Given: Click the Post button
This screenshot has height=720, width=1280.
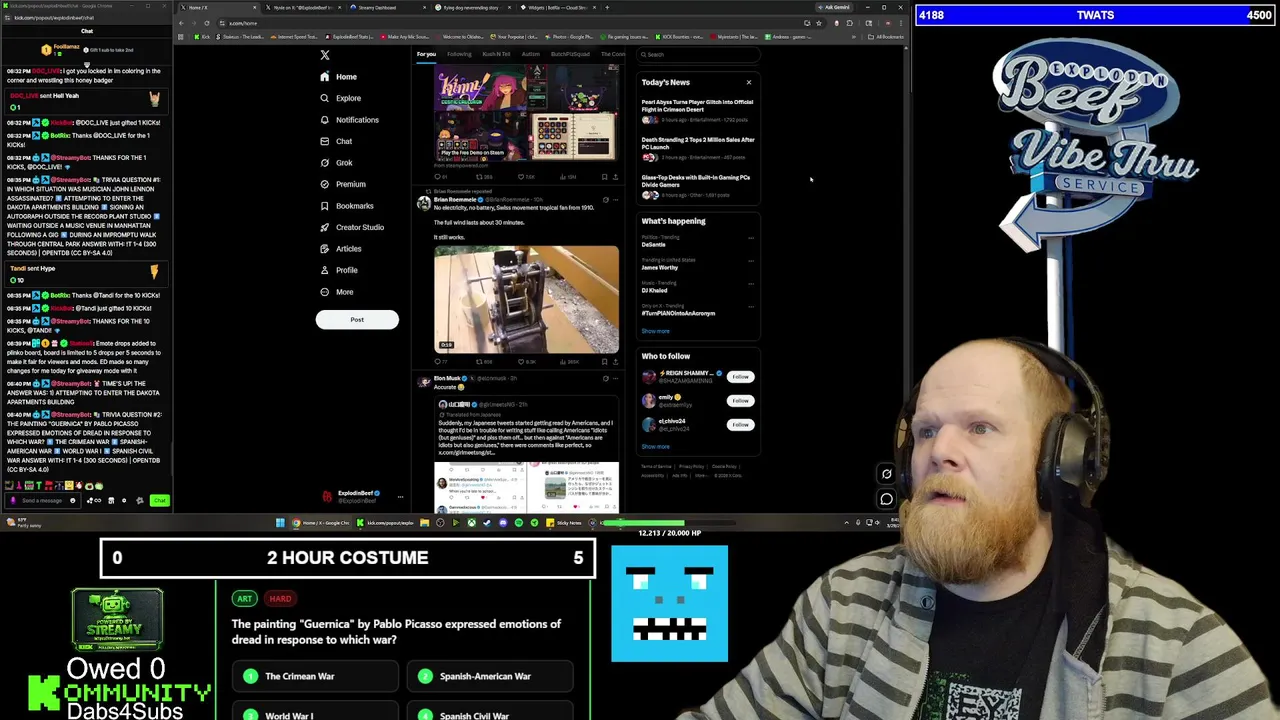Looking at the screenshot, I should (x=357, y=319).
